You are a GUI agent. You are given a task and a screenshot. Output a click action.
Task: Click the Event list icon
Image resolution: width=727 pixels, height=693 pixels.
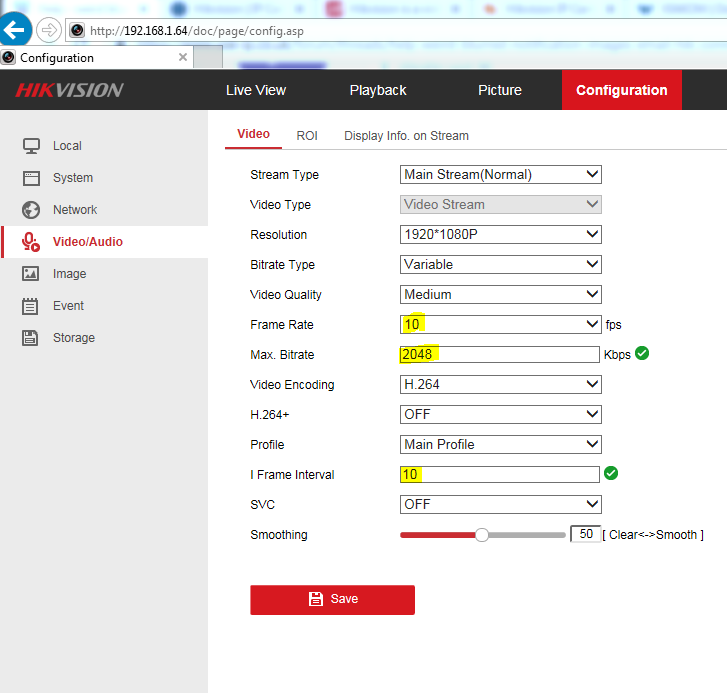[31, 306]
